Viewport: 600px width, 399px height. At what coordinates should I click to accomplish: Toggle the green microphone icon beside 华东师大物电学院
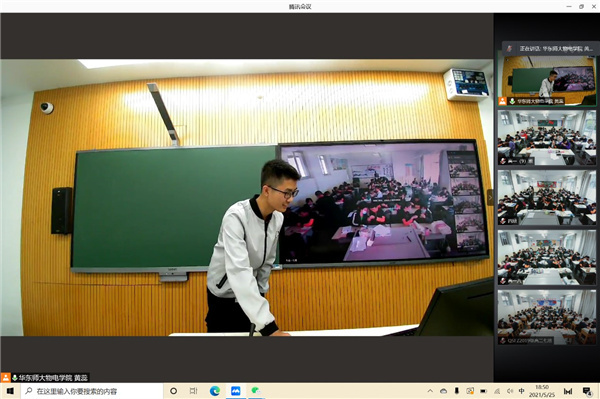(15, 378)
